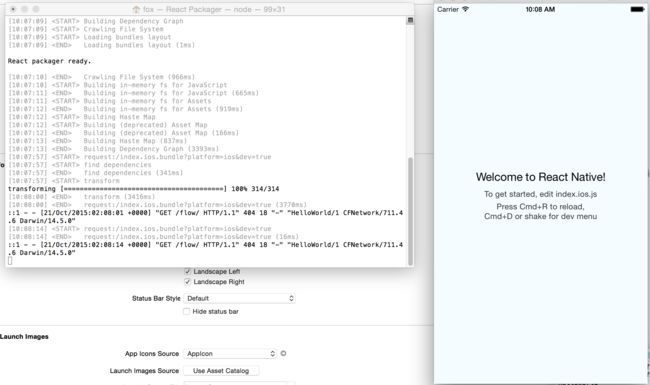Screen dimensions: 650x385
Task: Click the Carrier label in the simulator status bar
Action: tap(448, 9)
